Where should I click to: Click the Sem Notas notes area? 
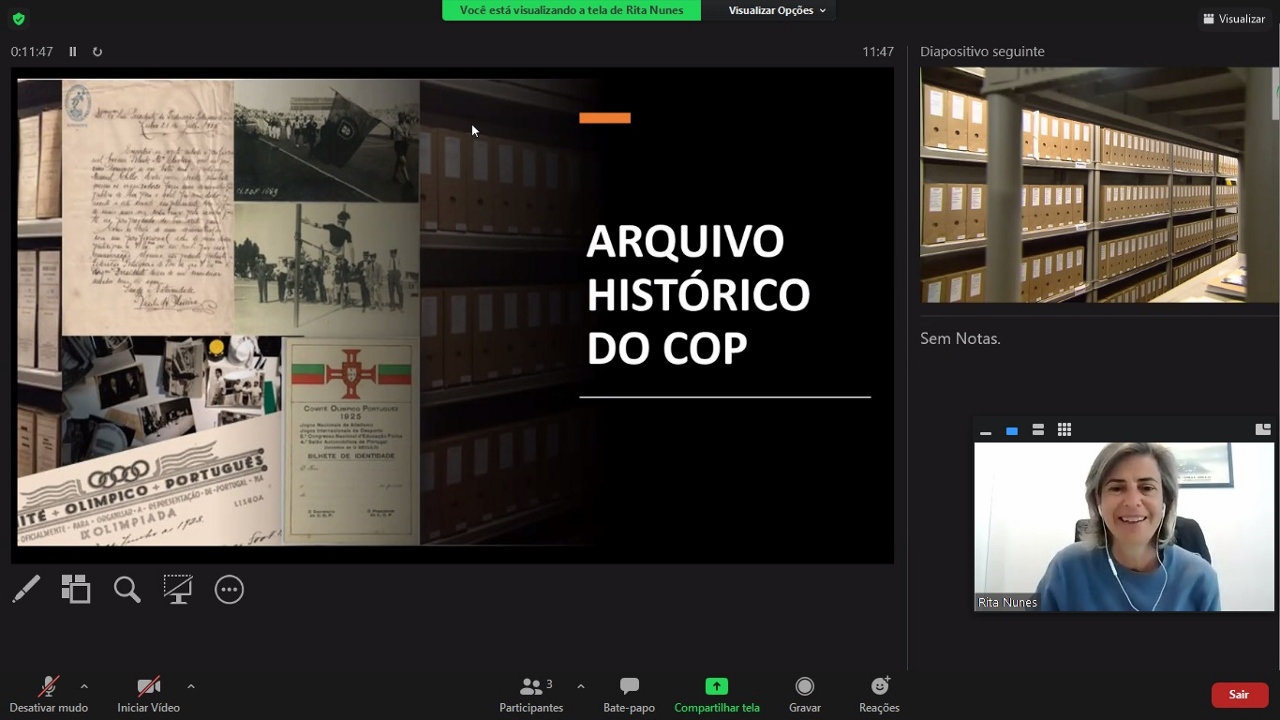click(x=960, y=339)
